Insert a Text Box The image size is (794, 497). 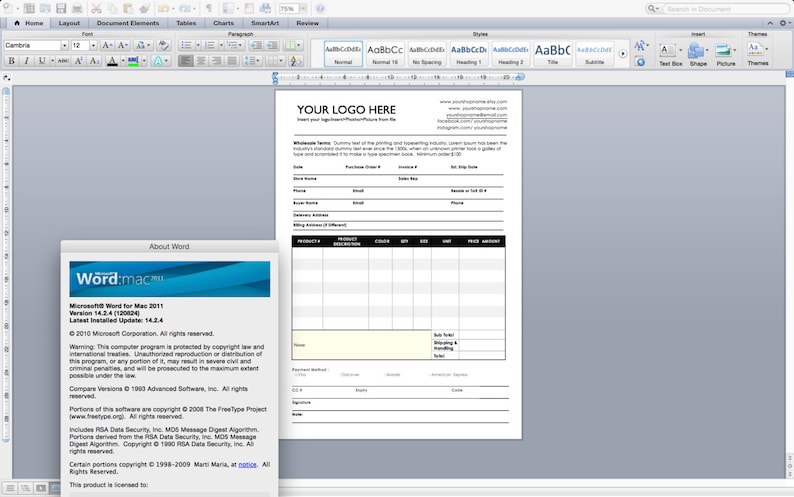point(670,54)
